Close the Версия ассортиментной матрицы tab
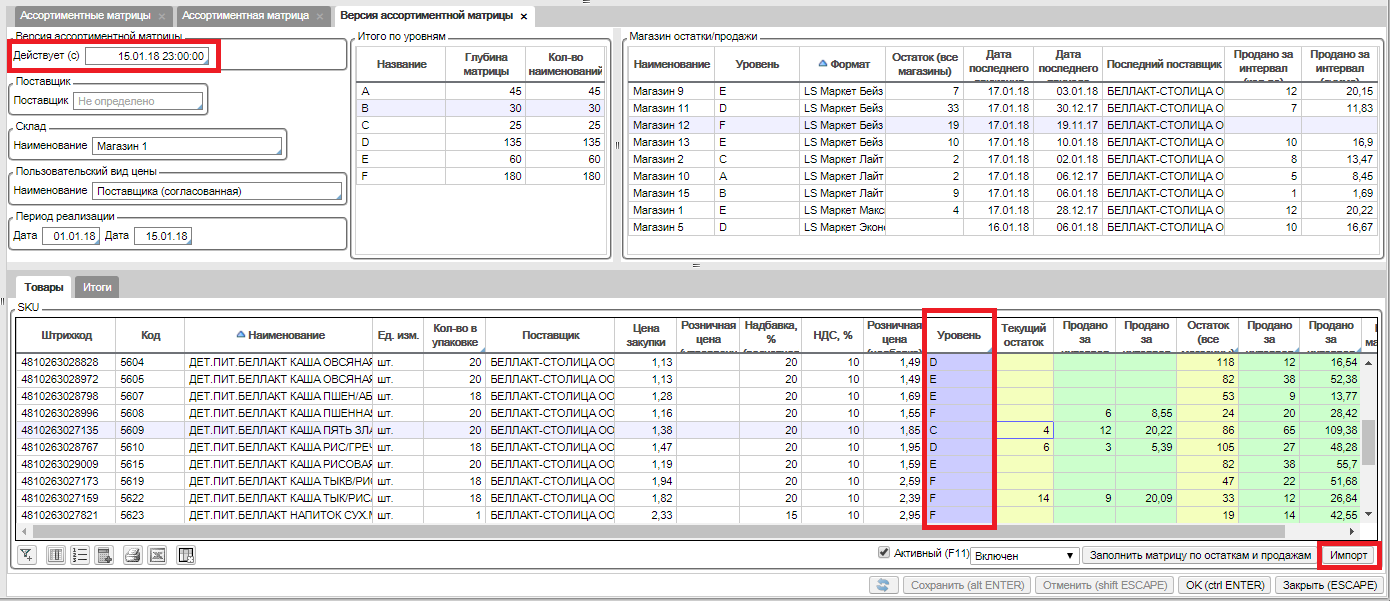 (524, 16)
